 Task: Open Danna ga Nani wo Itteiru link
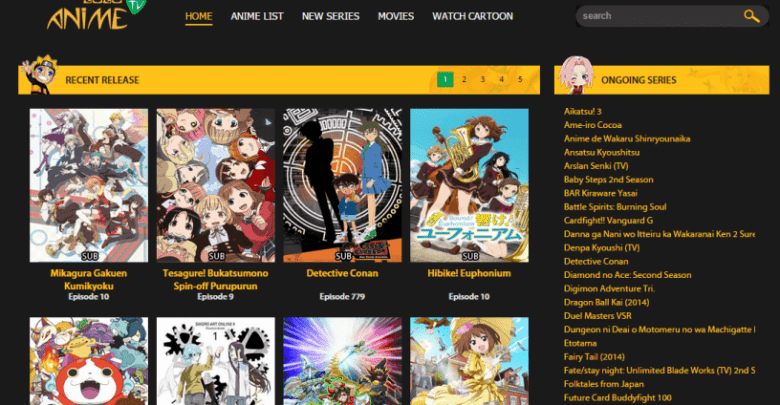coord(659,234)
